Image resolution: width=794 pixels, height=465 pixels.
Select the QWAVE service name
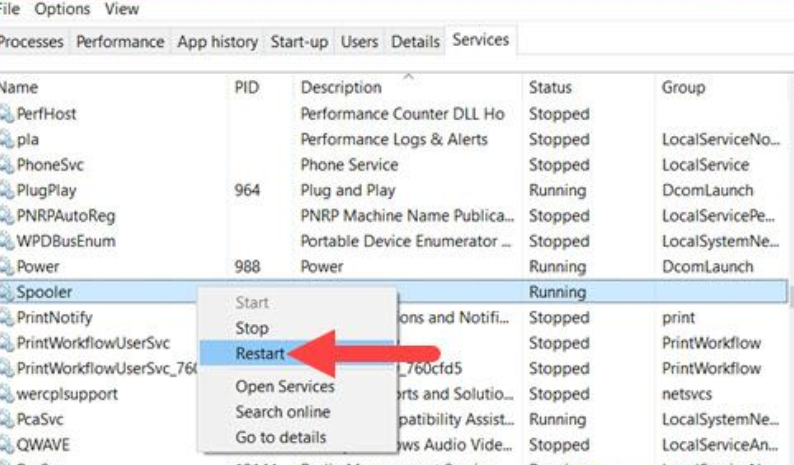pyautogui.click(x=43, y=445)
